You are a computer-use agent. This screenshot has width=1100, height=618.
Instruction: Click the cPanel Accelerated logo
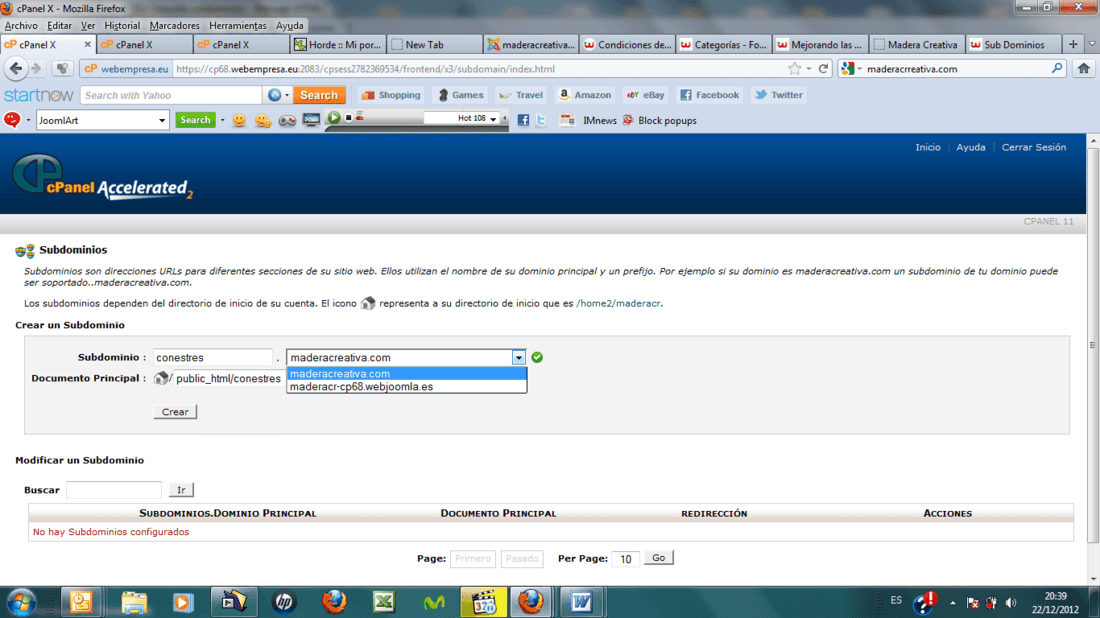coord(102,177)
